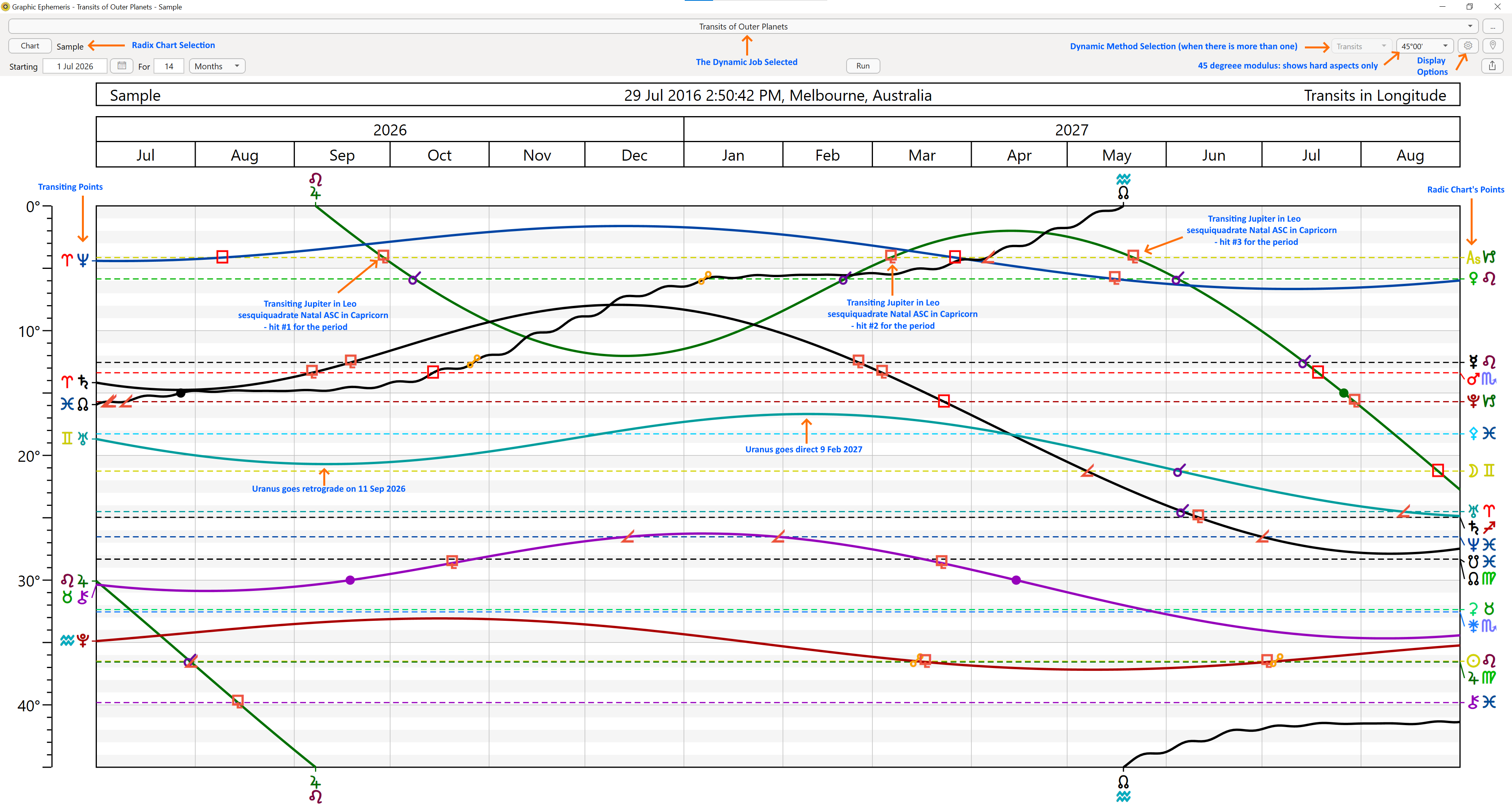Open the 45°00' modulus dropdown
The height and width of the screenshot is (807, 1512).
pyautogui.click(x=1425, y=46)
